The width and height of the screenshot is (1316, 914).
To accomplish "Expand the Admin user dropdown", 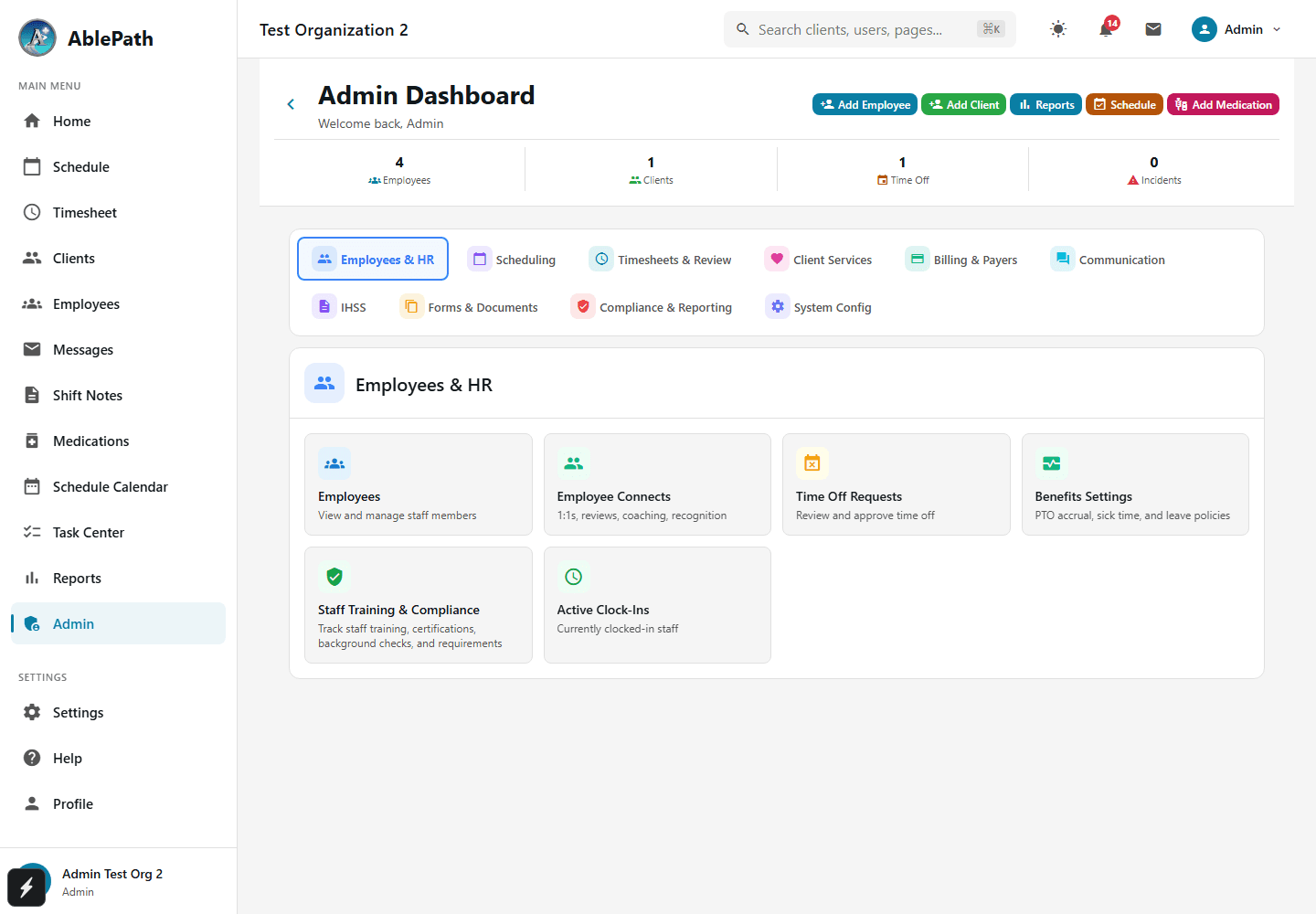I will click(x=1237, y=29).
